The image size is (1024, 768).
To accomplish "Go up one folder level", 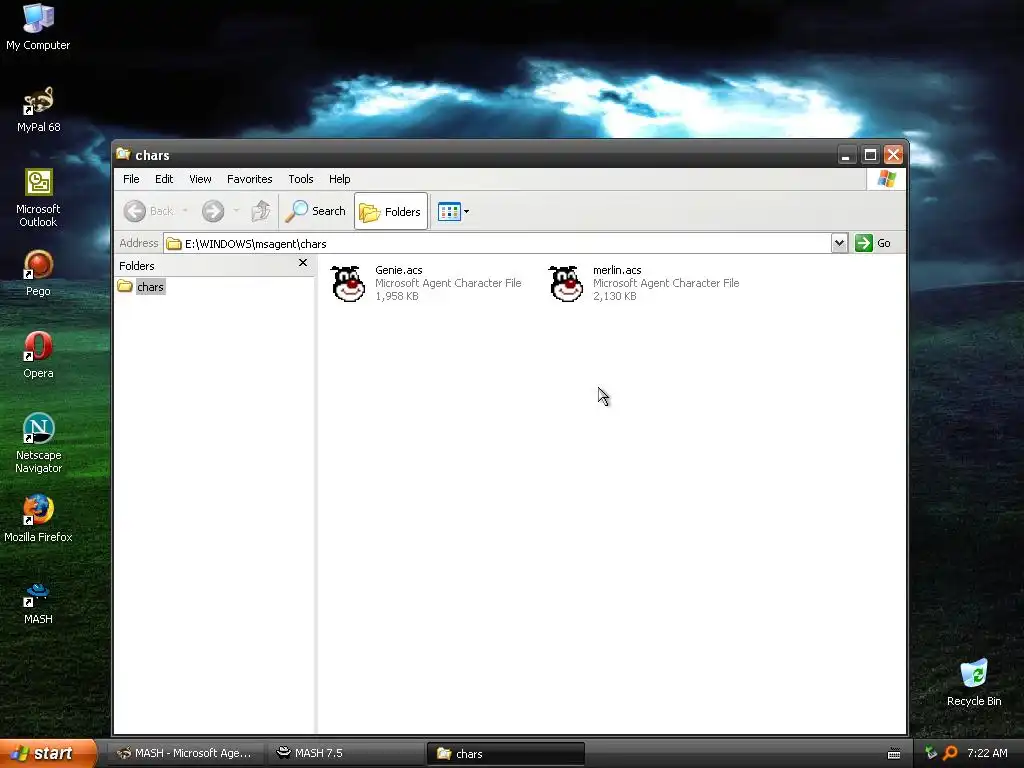I will (261, 211).
